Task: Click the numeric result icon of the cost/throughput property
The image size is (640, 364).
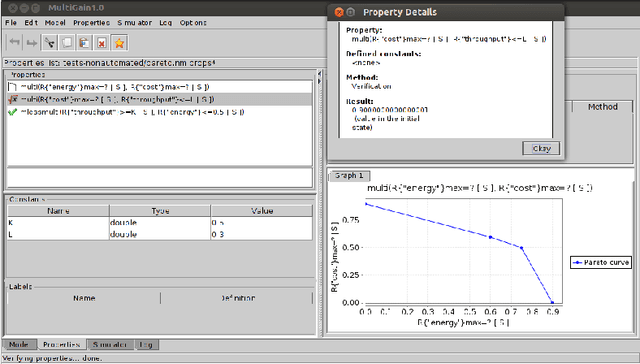Action: point(13,99)
